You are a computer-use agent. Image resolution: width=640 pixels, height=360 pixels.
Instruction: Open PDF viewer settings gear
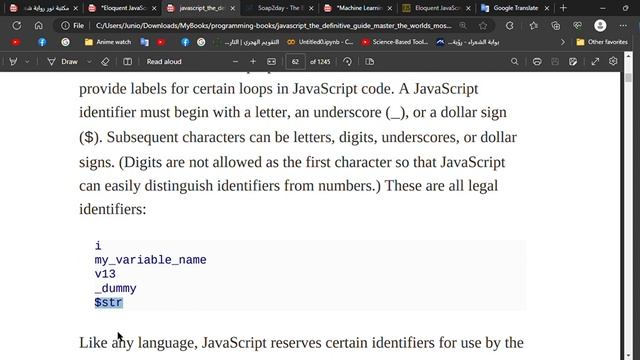[613, 62]
